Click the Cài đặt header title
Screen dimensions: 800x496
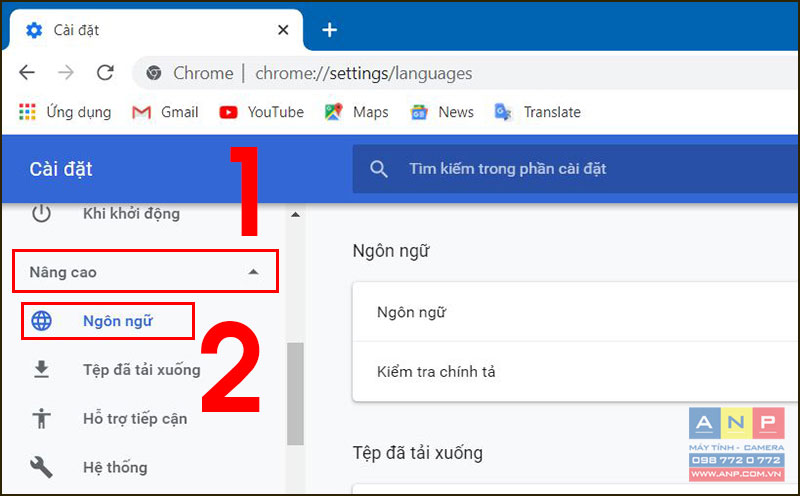tap(61, 169)
